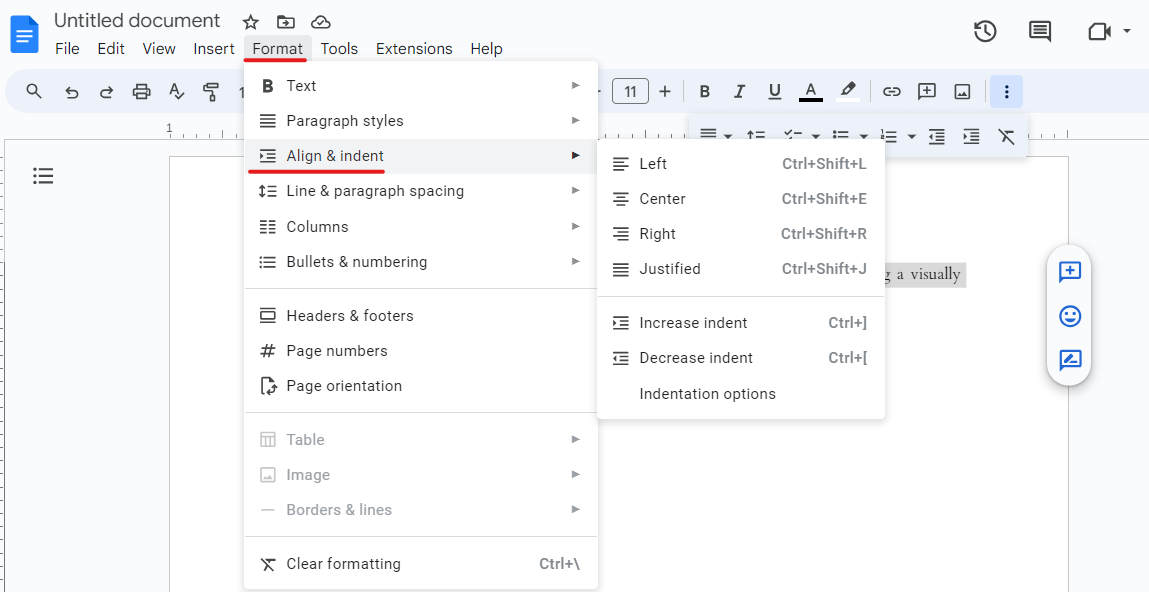Click add emoji reaction side button
This screenshot has height=592, width=1149.
pos(1070,316)
